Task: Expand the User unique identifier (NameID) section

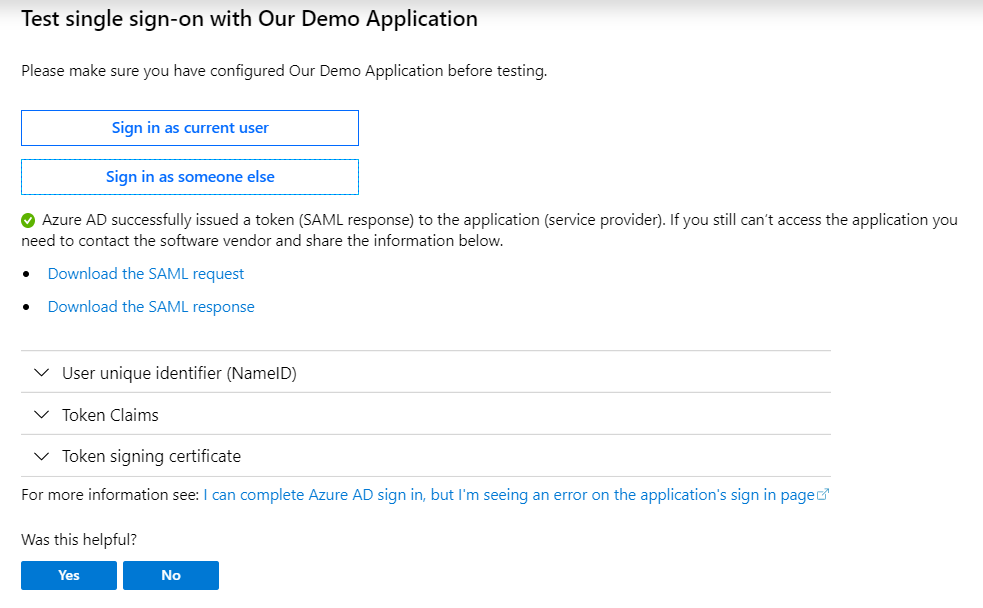Action: (179, 373)
